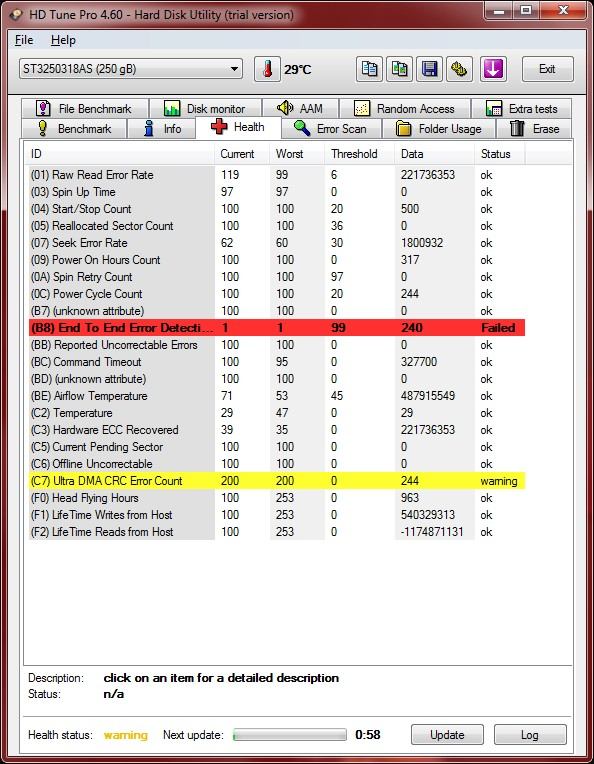Click the 0:58 countdown timer
The image size is (594, 764).
pos(367,735)
